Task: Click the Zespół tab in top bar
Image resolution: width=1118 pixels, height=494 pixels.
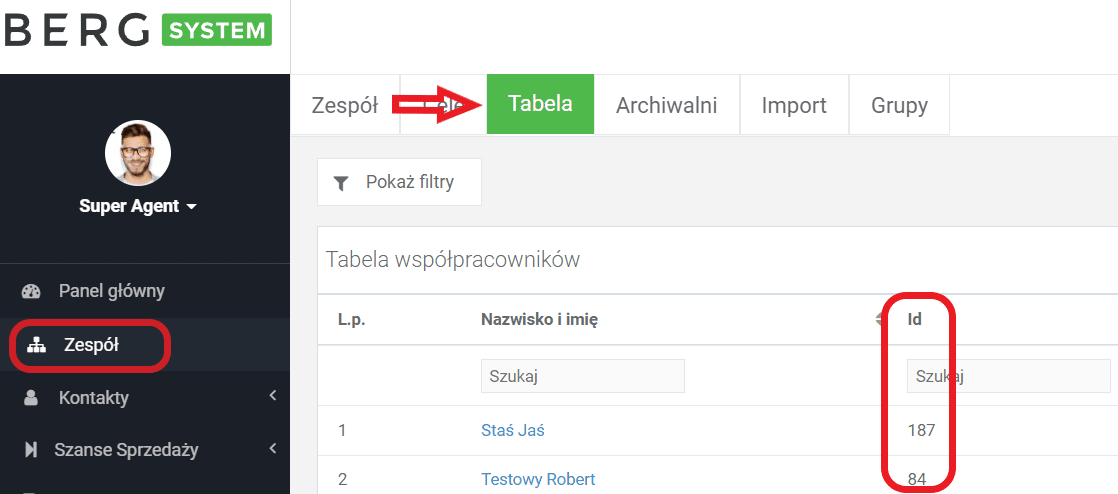Action: pyautogui.click(x=344, y=105)
